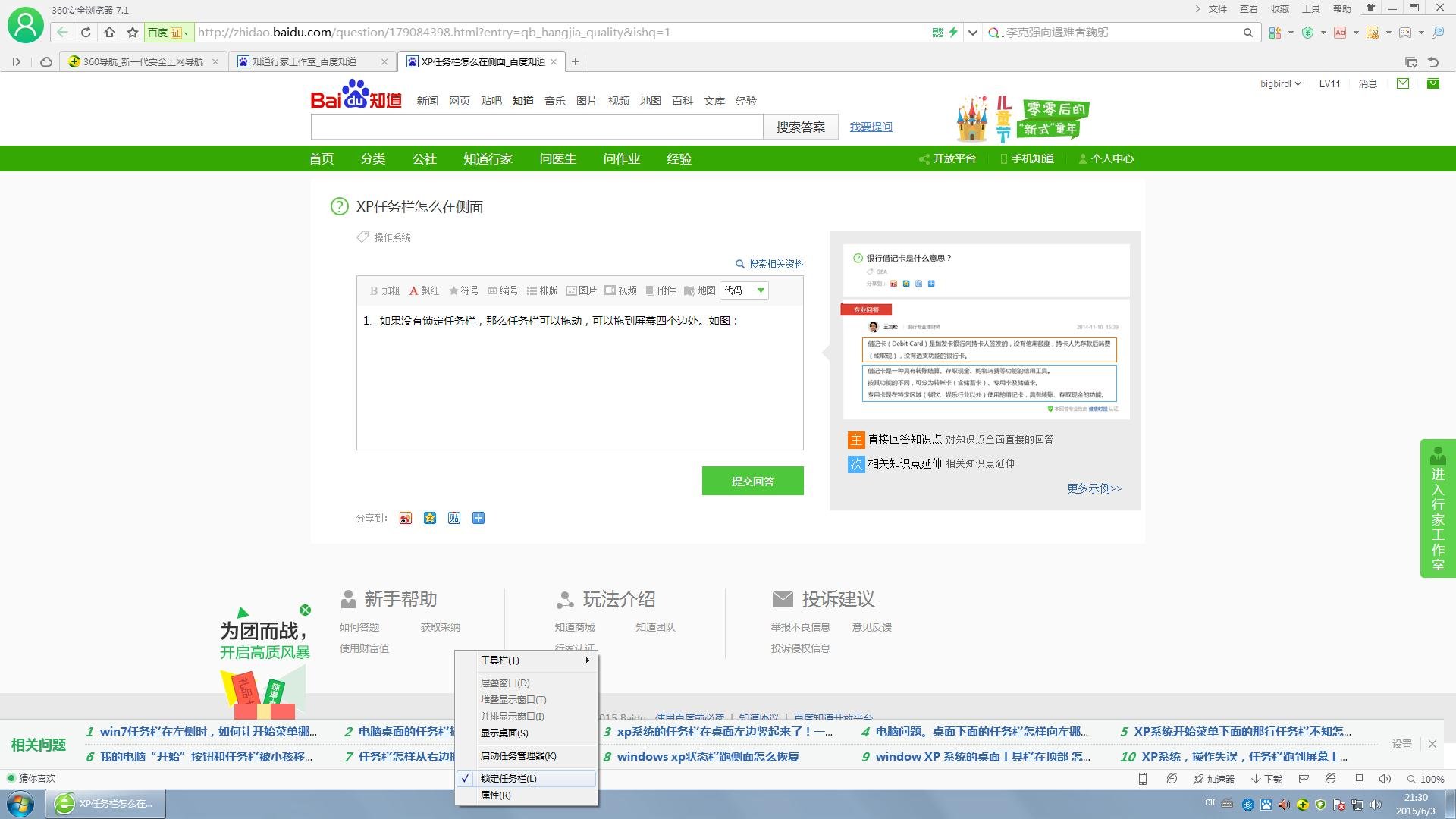Adjust the 100% page zoom control
Screen dimensions: 1456x819
pos(1429,779)
